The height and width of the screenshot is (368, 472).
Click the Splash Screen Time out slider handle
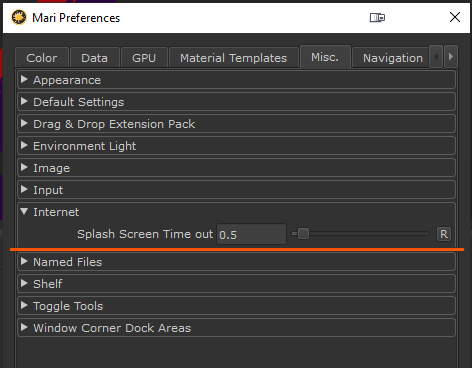click(x=303, y=234)
